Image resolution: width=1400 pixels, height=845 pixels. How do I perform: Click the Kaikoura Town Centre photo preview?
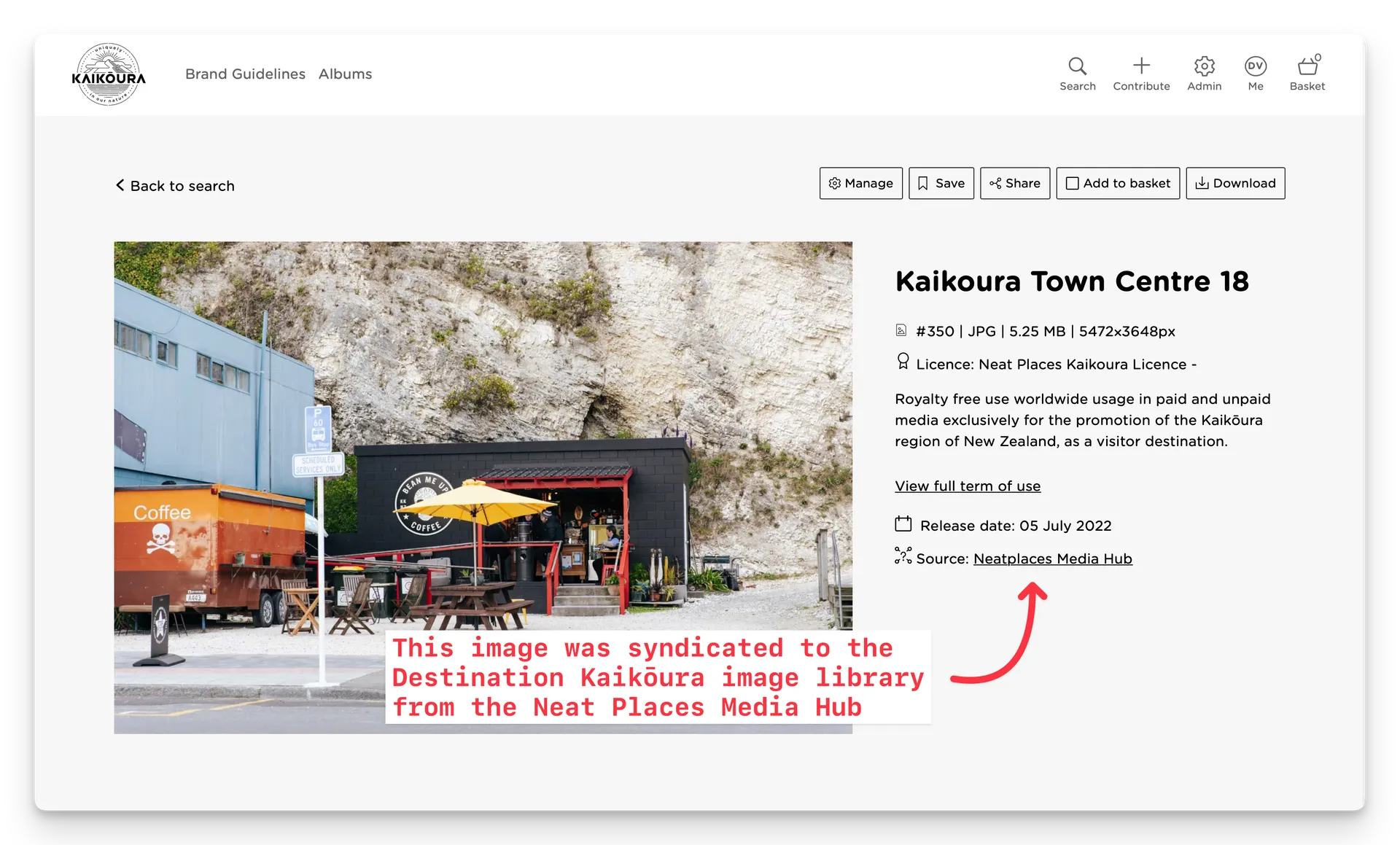tap(483, 437)
